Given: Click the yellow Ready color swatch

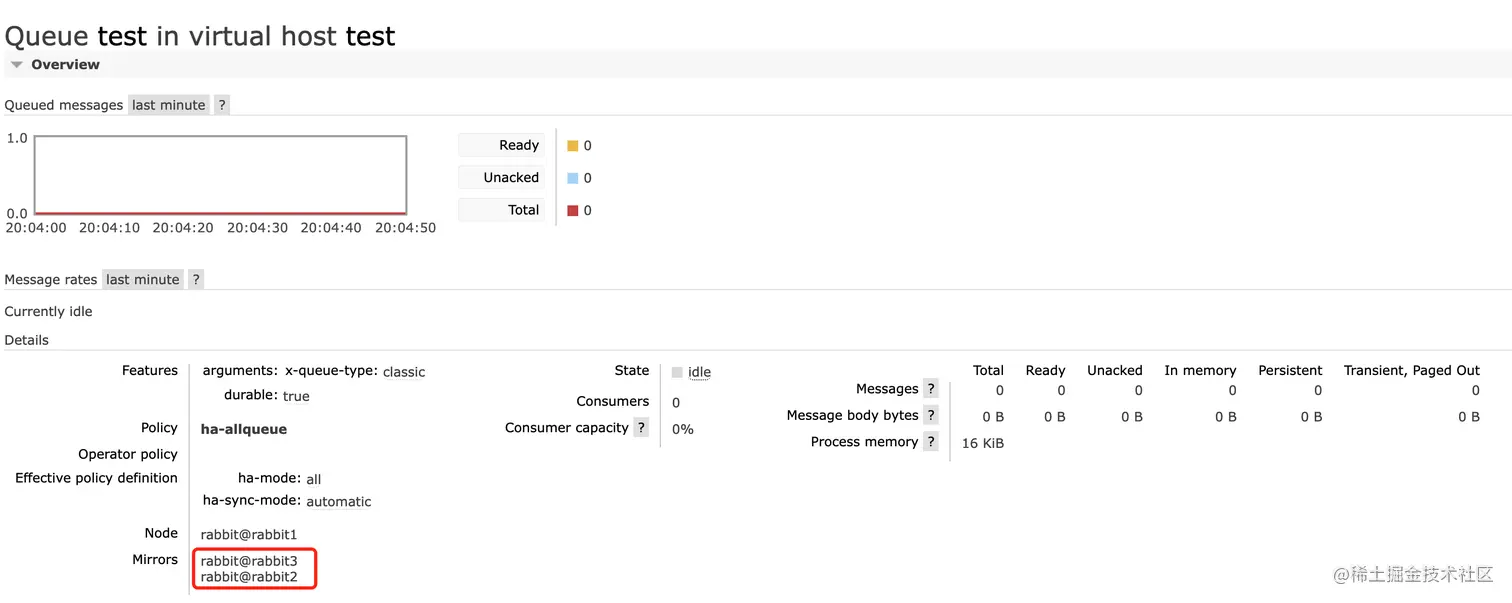Looking at the screenshot, I should pyautogui.click(x=573, y=146).
